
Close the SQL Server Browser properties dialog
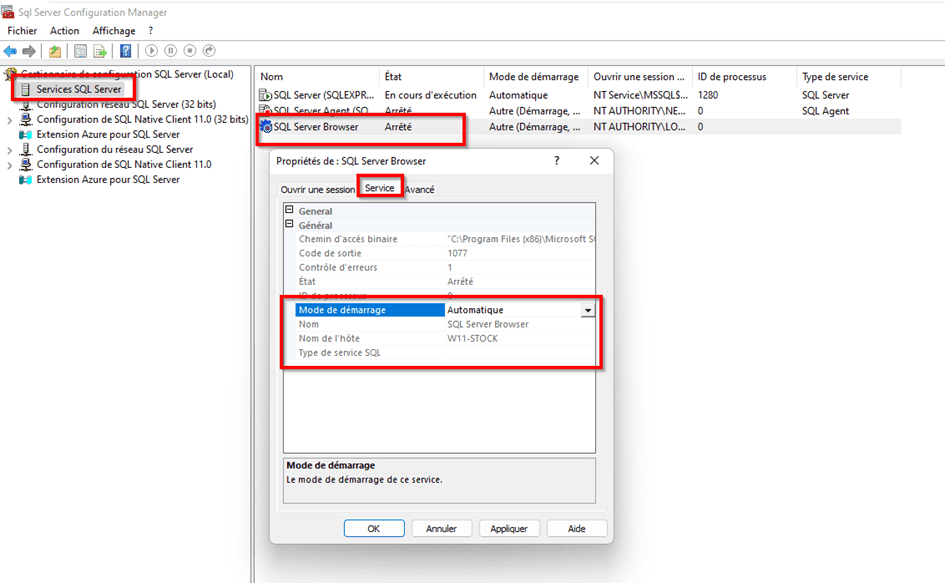tap(594, 160)
